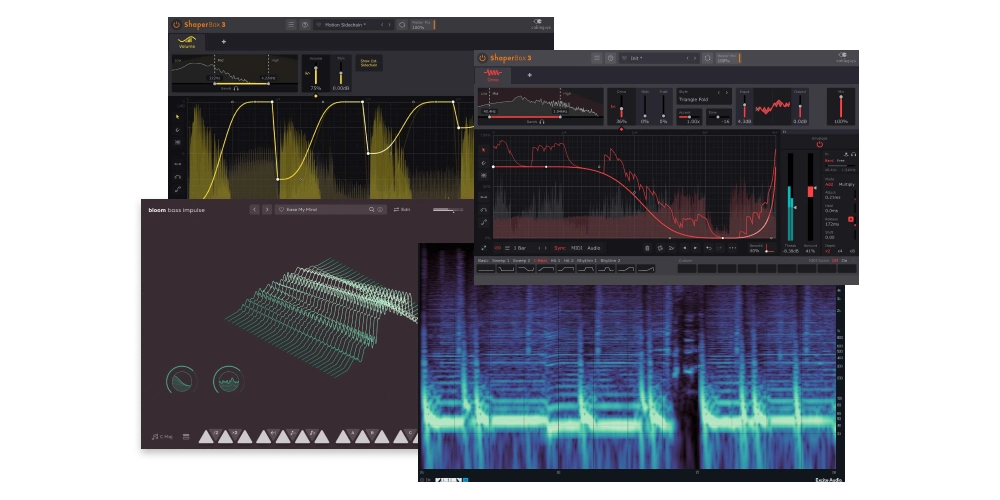Undo last edit in Drive editor

(x=709, y=248)
